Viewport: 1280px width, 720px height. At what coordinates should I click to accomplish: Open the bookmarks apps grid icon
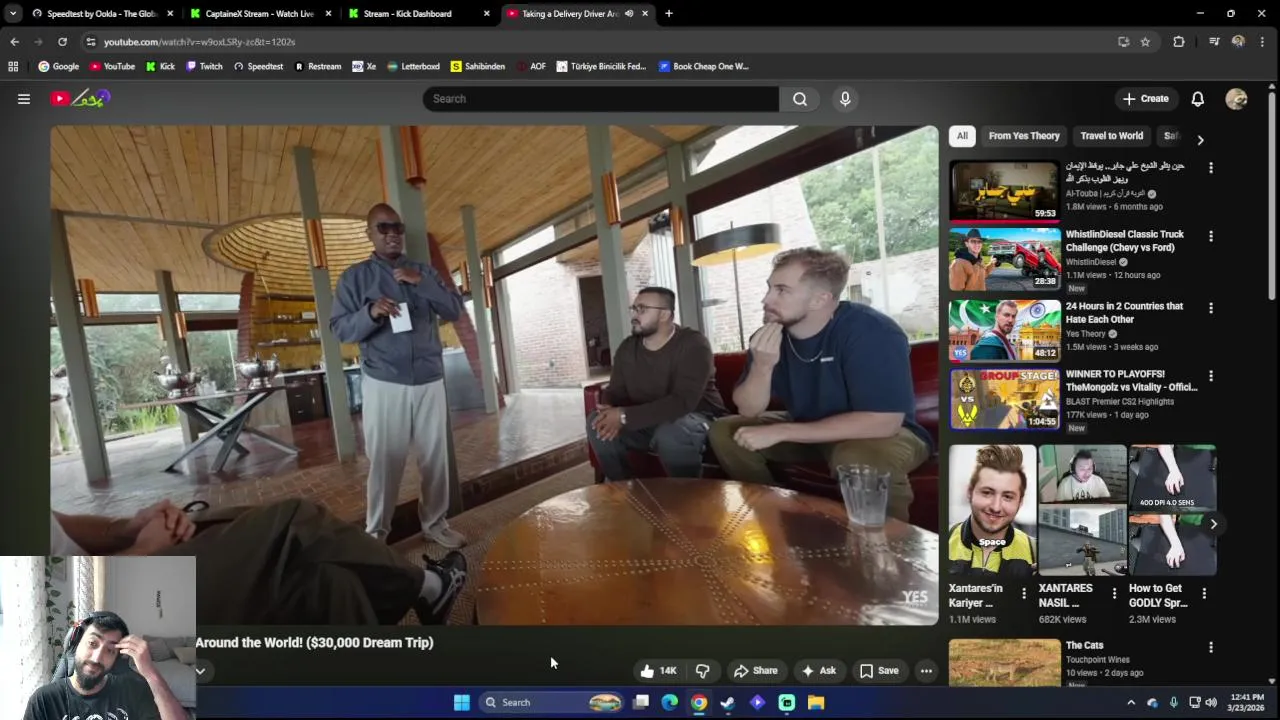(x=13, y=66)
